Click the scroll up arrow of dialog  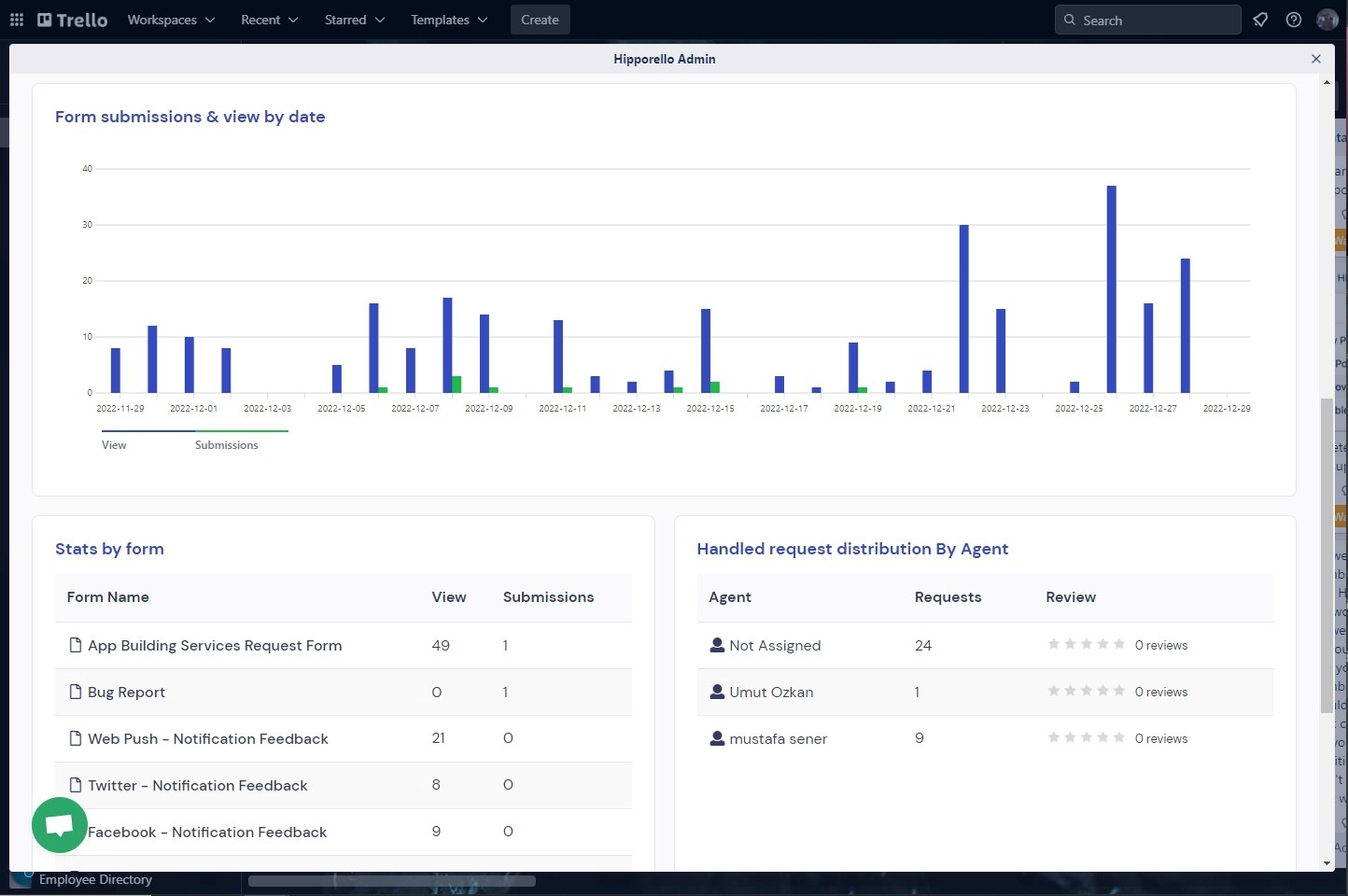[1327, 82]
